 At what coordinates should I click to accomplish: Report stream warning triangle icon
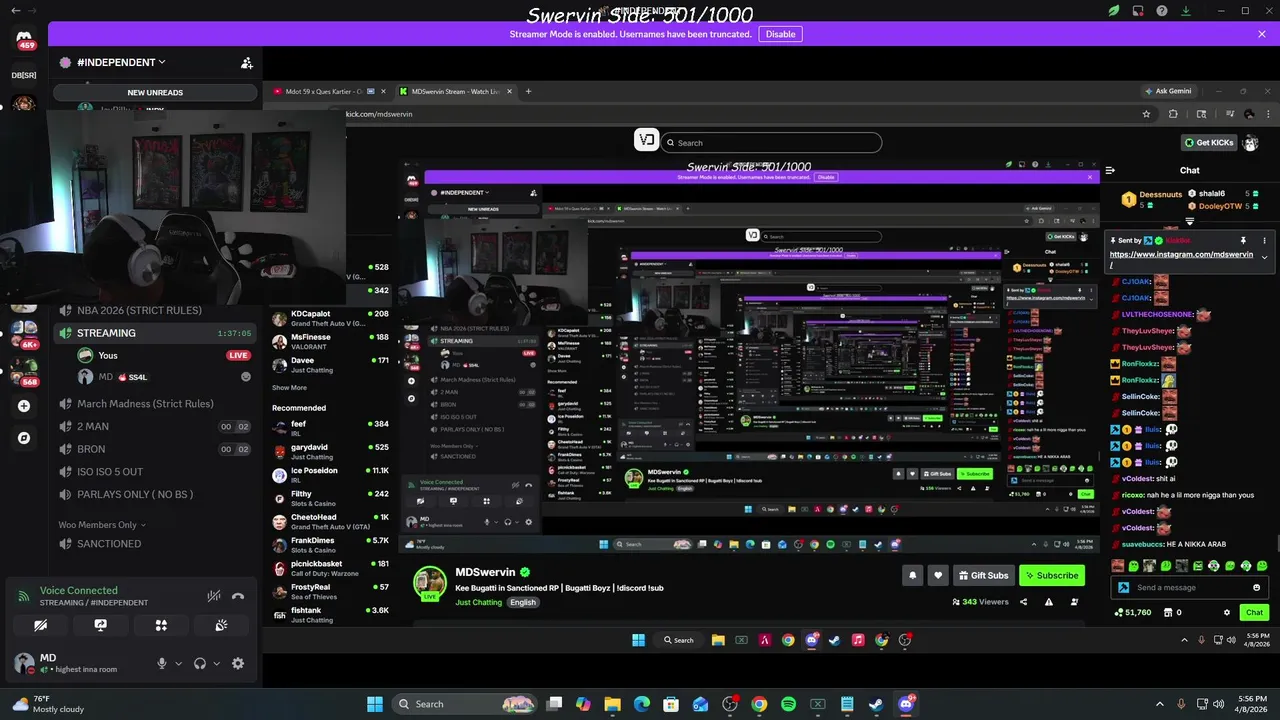1049,602
